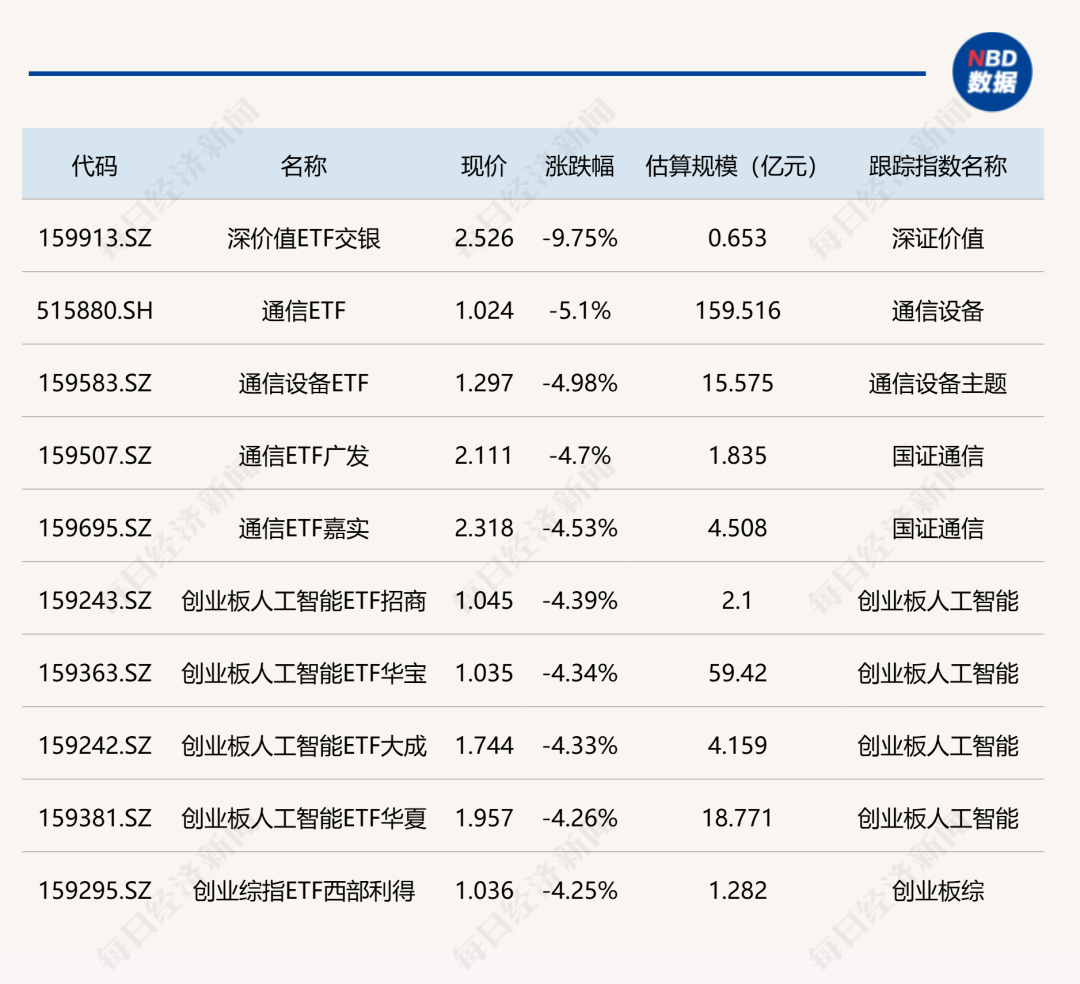The height and width of the screenshot is (984, 1080).
Task: Click the name 通信设备ETF
Action: pos(303,383)
